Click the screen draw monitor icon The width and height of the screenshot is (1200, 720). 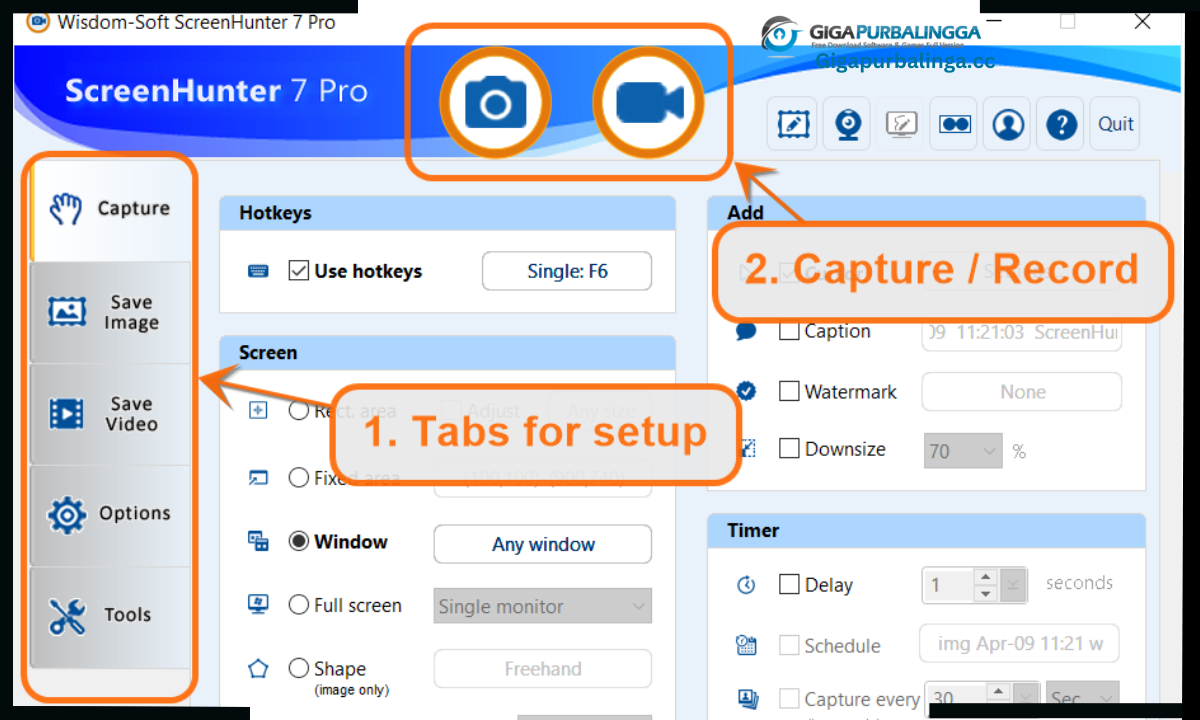[901, 124]
